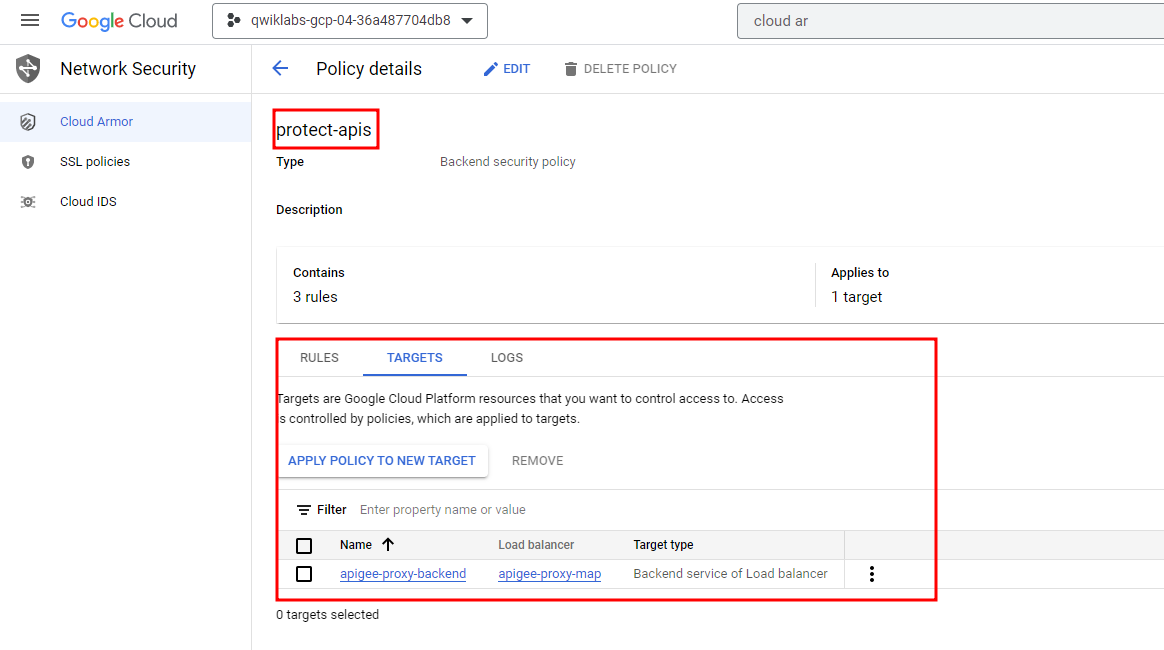Switch to the LOGS tab
The width and height of the screenshot is (1164, 650).
coord(507,358)
